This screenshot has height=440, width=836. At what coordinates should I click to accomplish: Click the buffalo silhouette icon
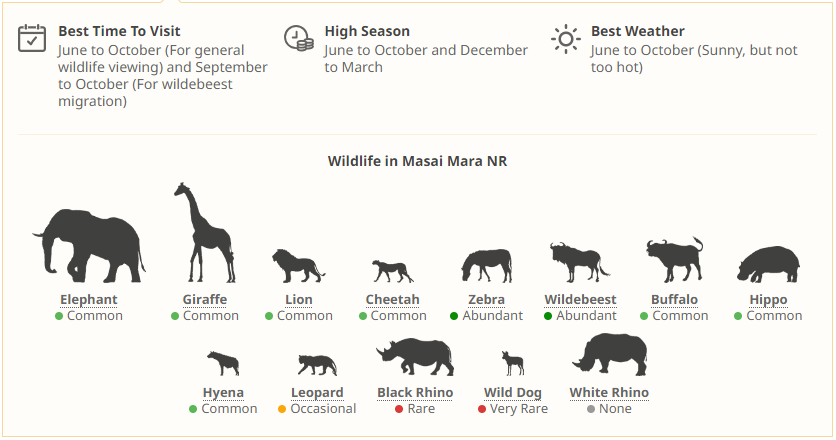coord(674,260)
